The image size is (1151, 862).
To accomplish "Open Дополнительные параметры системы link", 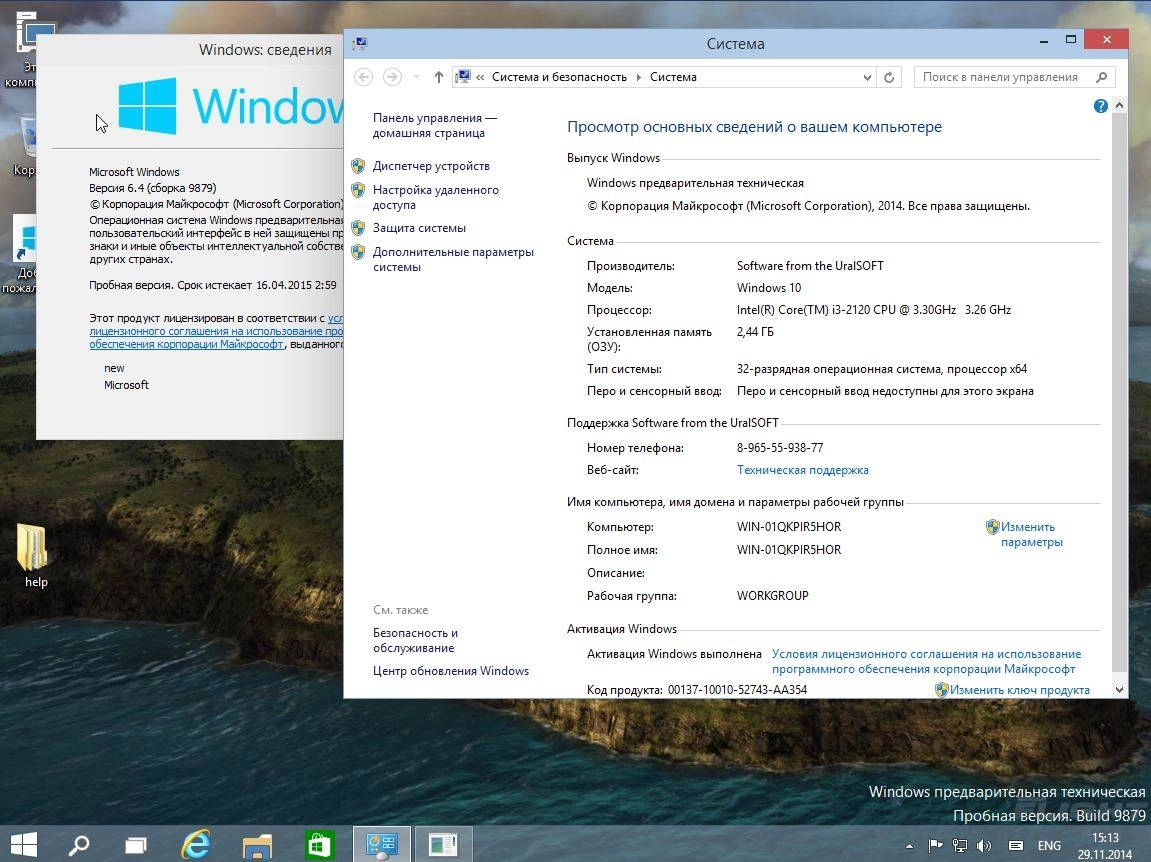I will pyautogui.click(x=453, y=259).
